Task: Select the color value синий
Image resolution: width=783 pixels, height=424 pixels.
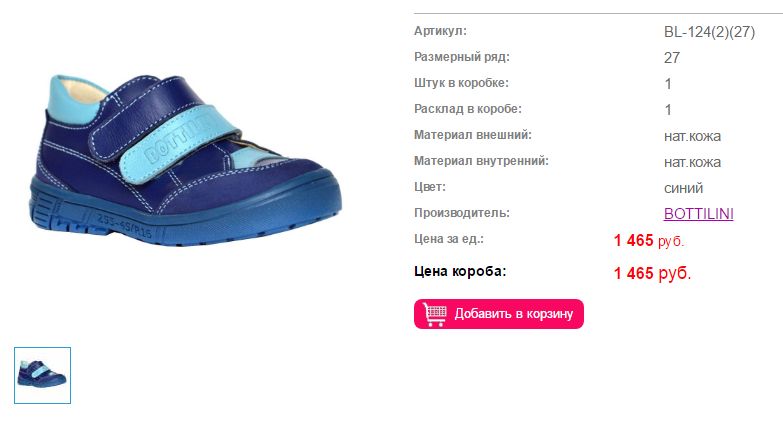Action: pos(683,188)
